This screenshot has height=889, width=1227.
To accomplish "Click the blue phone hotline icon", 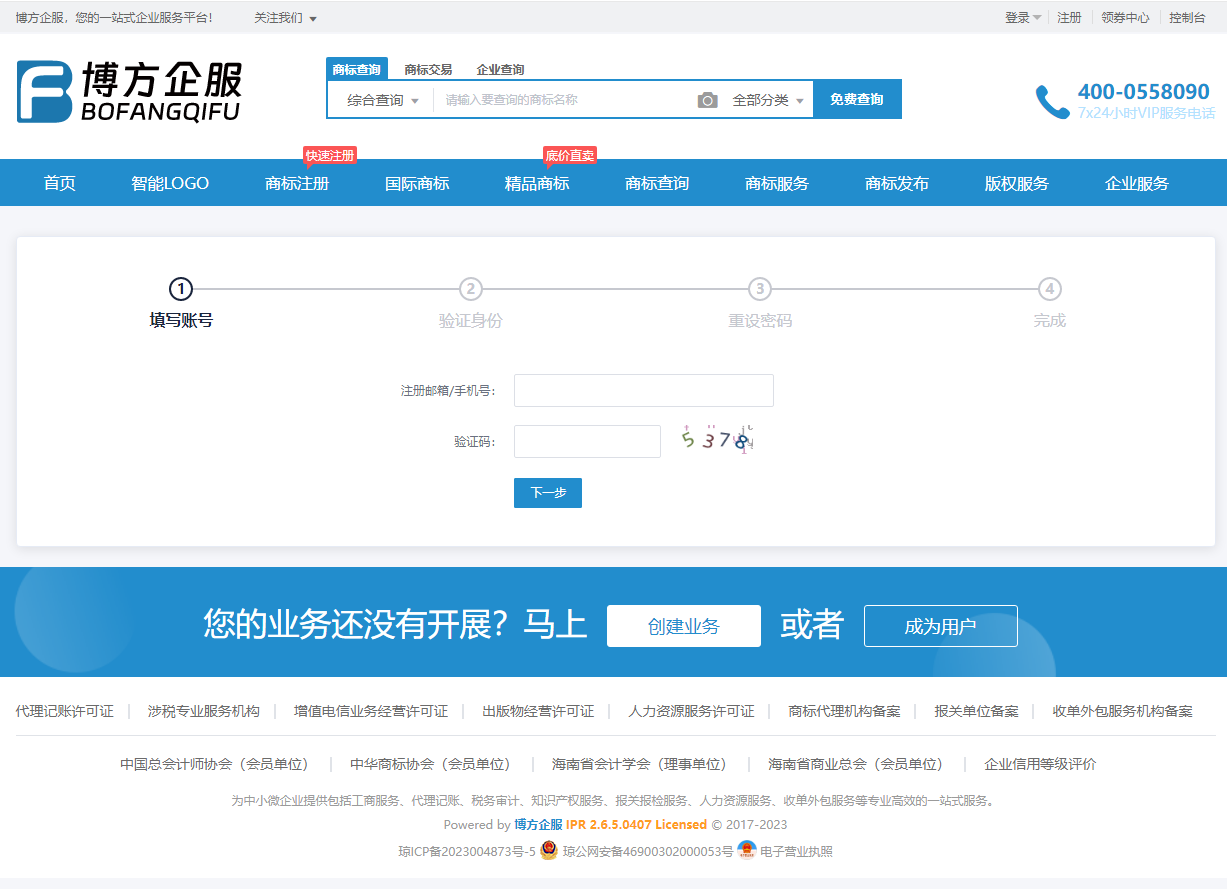I will click(x=1052, y=102).
